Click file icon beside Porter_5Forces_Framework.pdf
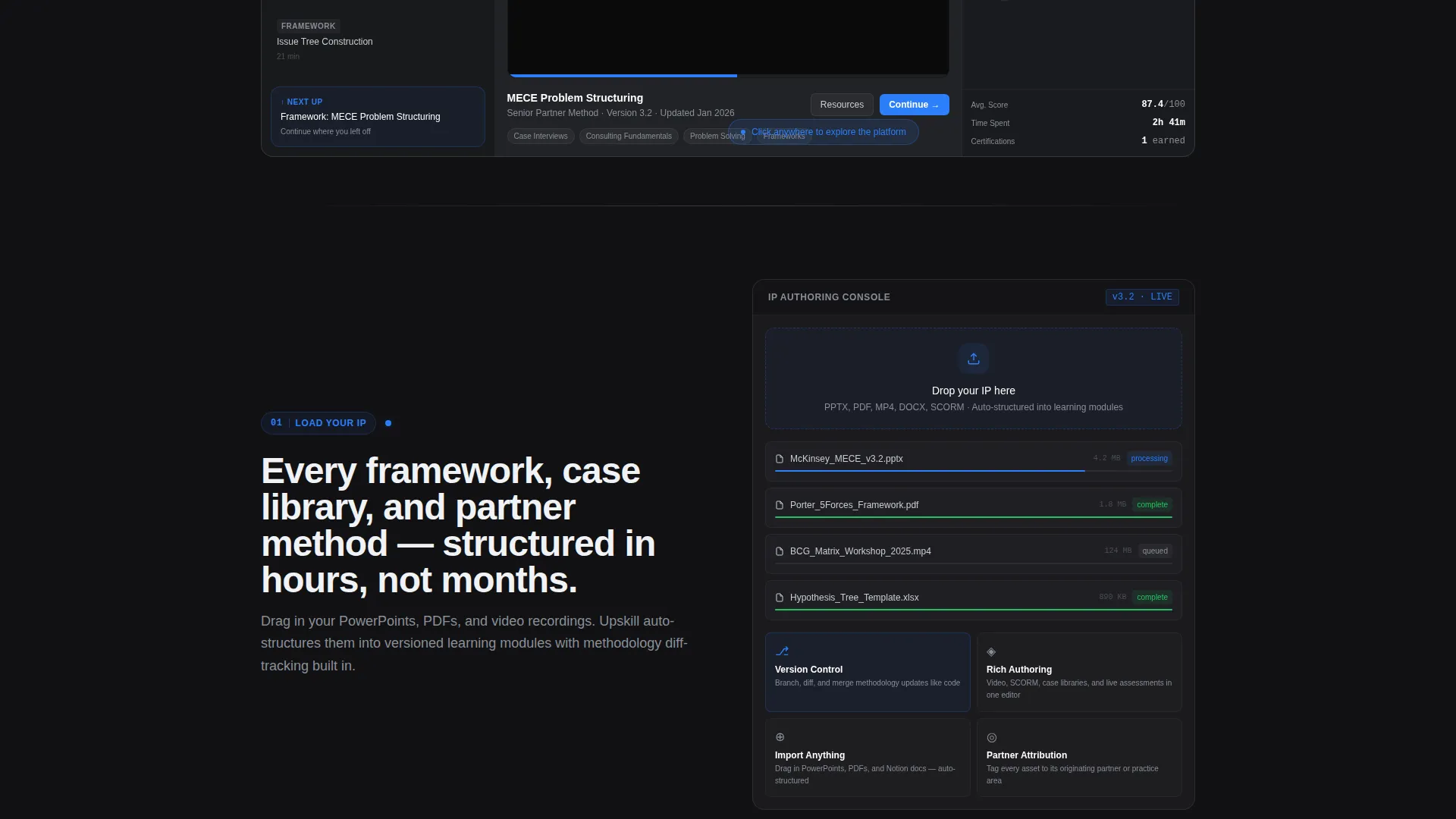 point(780,505)
